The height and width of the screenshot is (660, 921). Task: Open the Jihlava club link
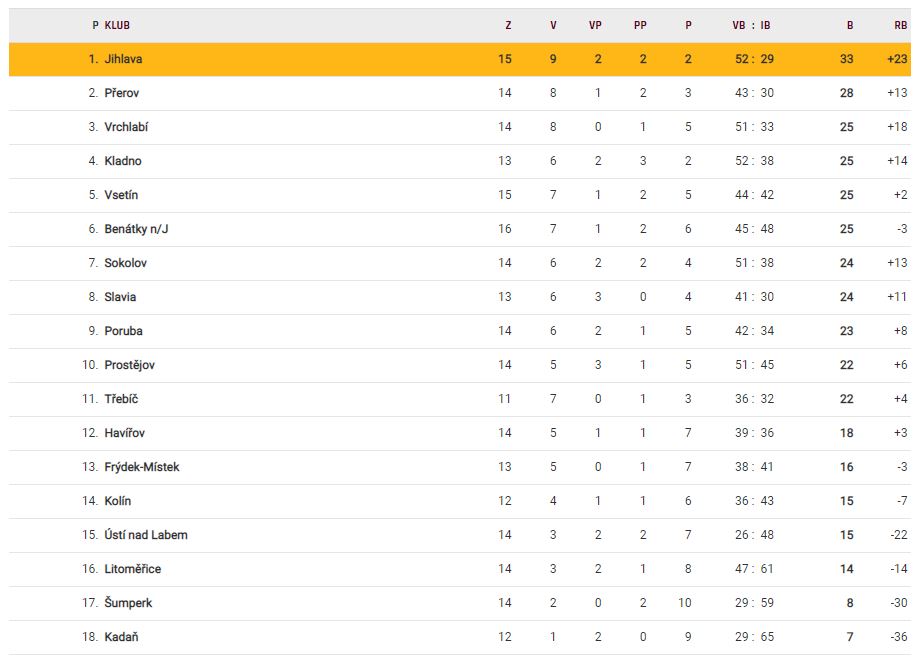pyautogui.click(x=123, y=59)
